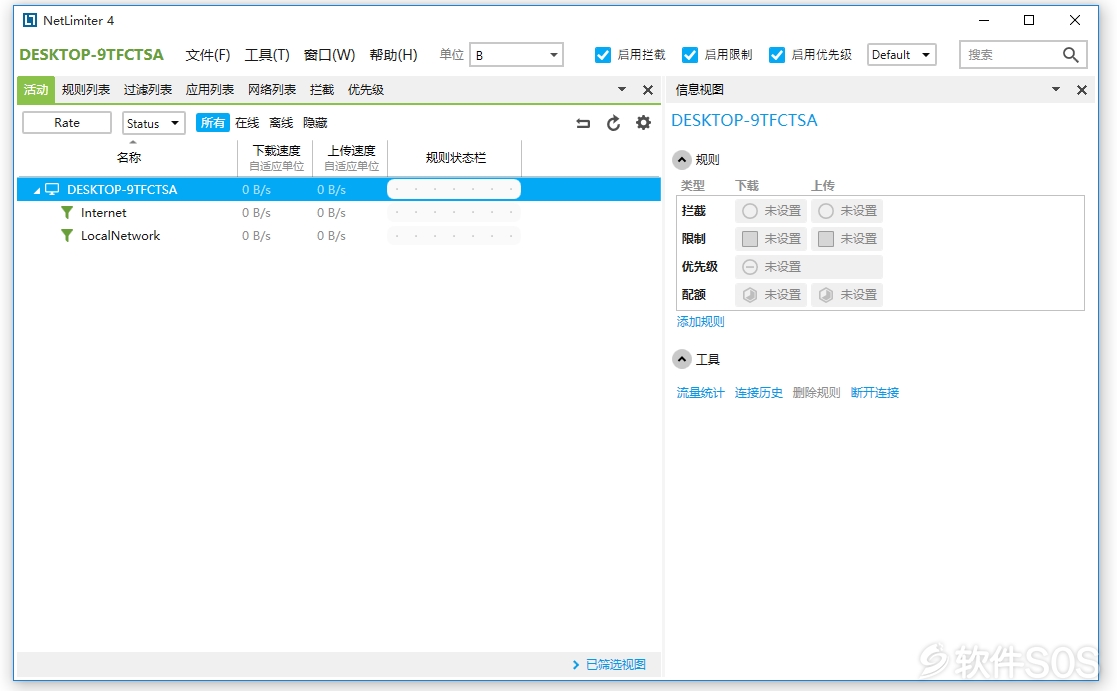Open the Status dropdown

(x=154, y=123)
